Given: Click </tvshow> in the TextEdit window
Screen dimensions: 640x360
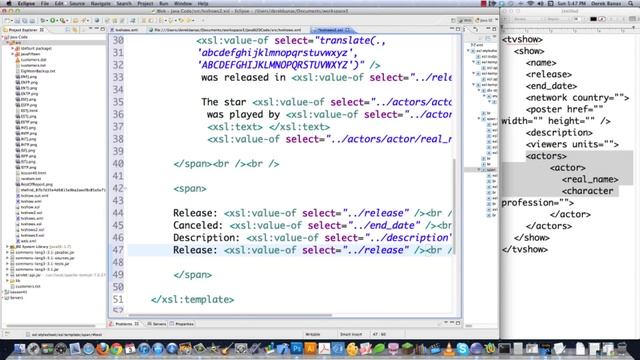Looking at the screenshot, I should 524,249.
